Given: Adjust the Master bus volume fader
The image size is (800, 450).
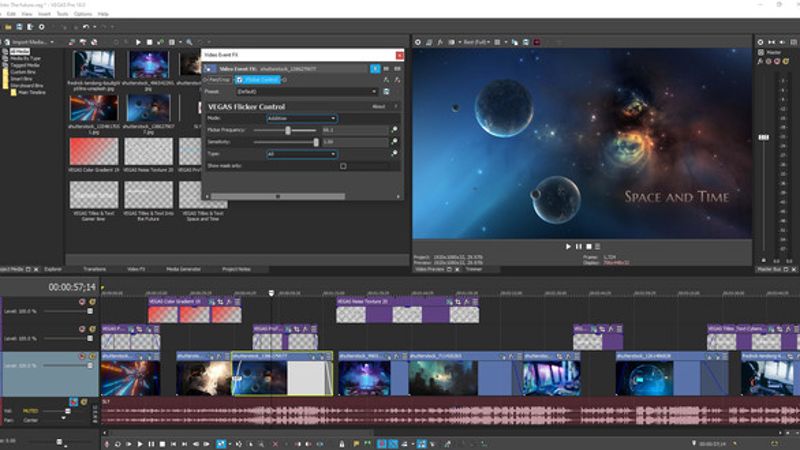Looking at the screenshot, I should tap(763, 137).
